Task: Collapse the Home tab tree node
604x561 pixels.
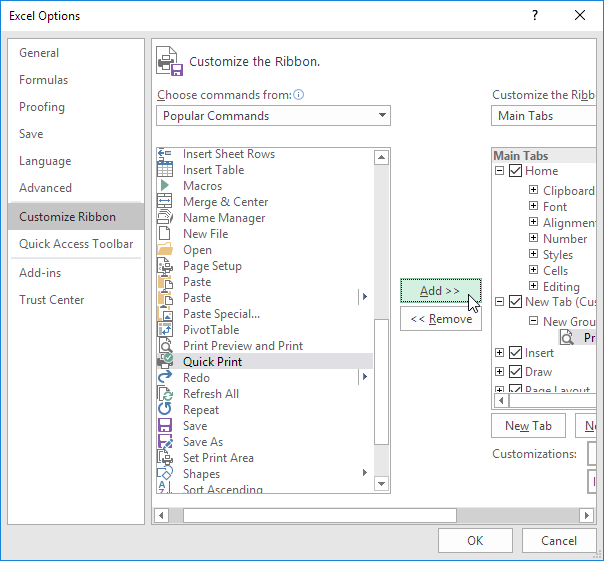Action: coord(499,171)
